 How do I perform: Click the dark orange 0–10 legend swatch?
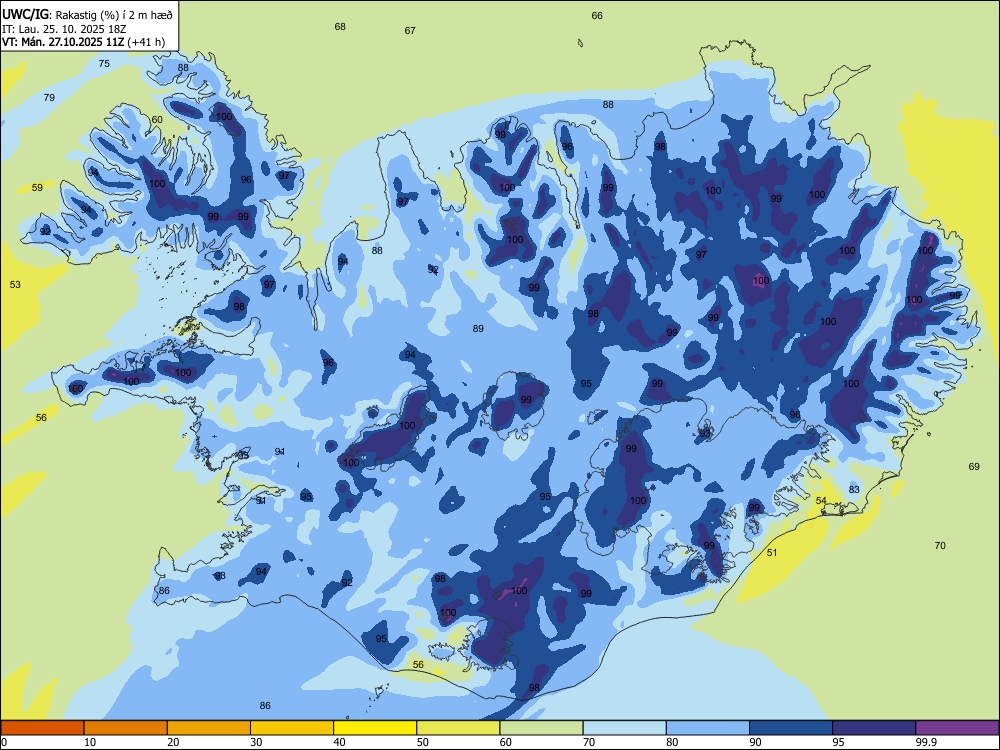coord(42,728)
